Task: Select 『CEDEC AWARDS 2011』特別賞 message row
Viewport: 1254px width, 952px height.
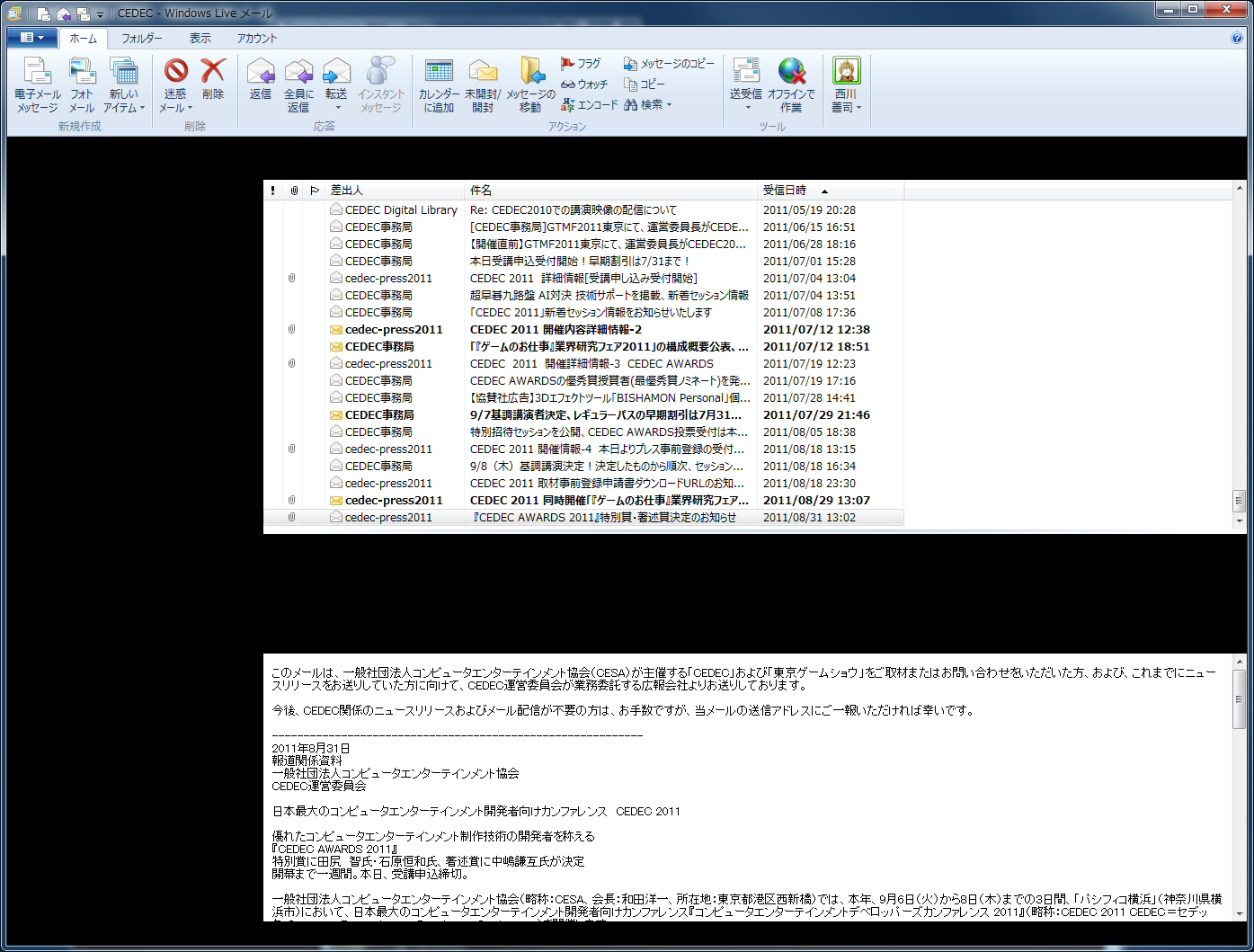Action: tap(583, 517)
